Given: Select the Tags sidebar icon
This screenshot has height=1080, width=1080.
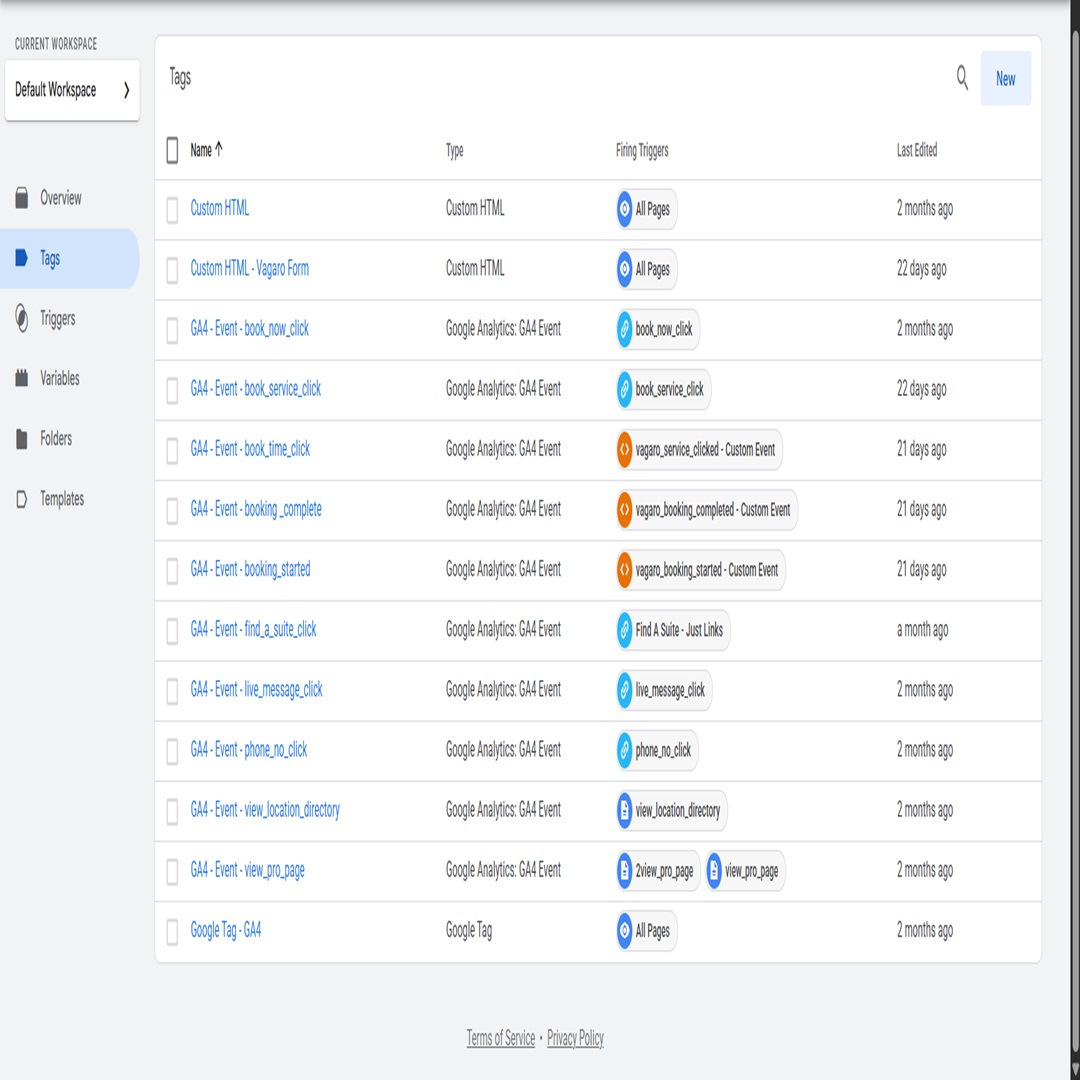Looking at the screenshot, I should pos(21,258).
